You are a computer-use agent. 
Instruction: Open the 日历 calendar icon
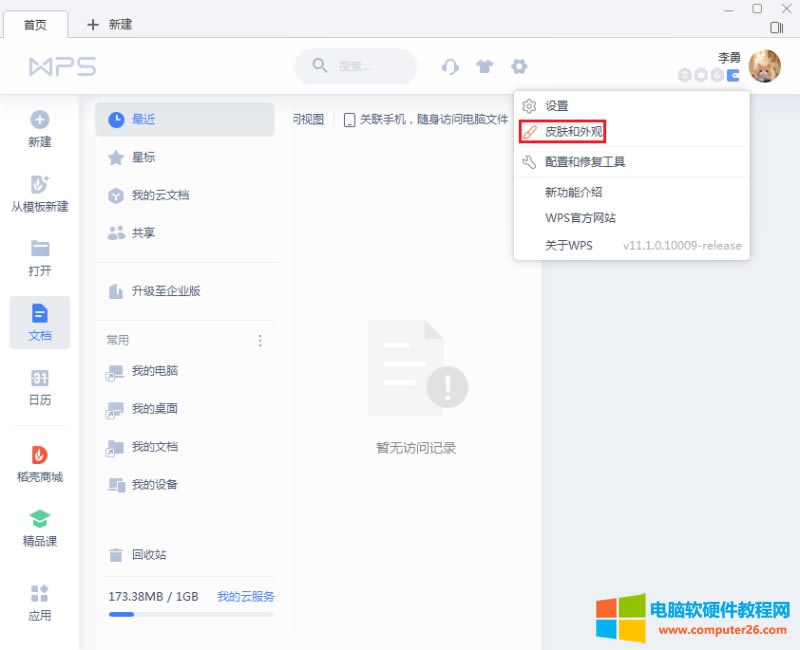[x=40, y=378]
